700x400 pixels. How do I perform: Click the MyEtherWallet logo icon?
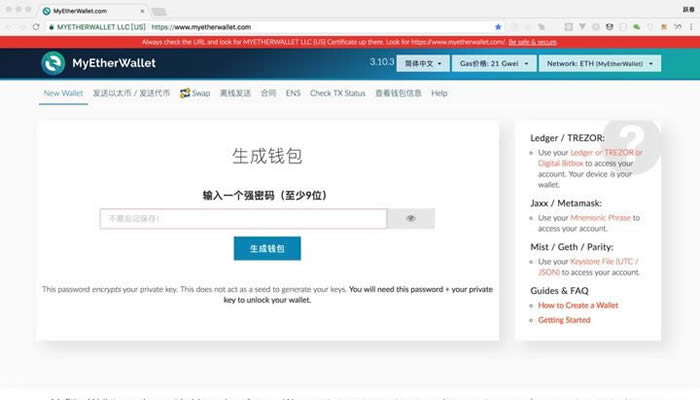pos(53,63)
